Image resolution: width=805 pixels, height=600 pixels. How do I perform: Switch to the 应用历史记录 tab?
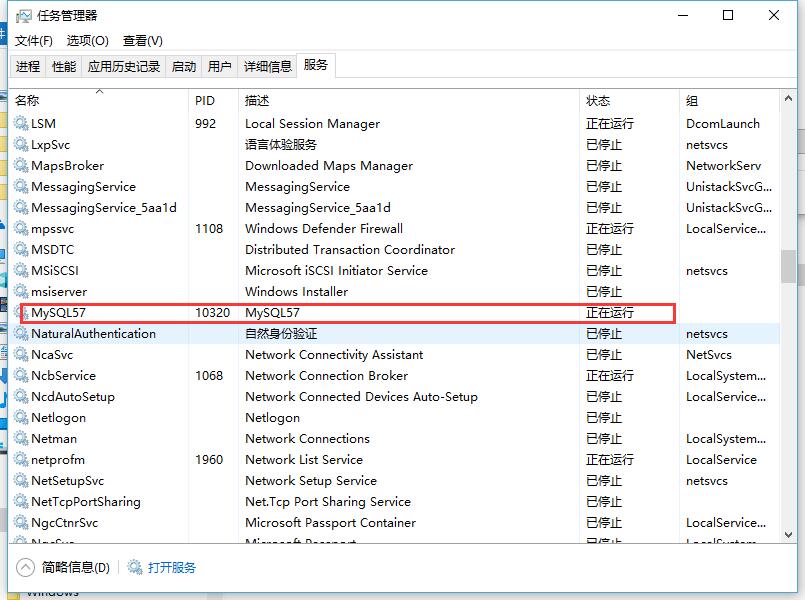click(124, 66)
